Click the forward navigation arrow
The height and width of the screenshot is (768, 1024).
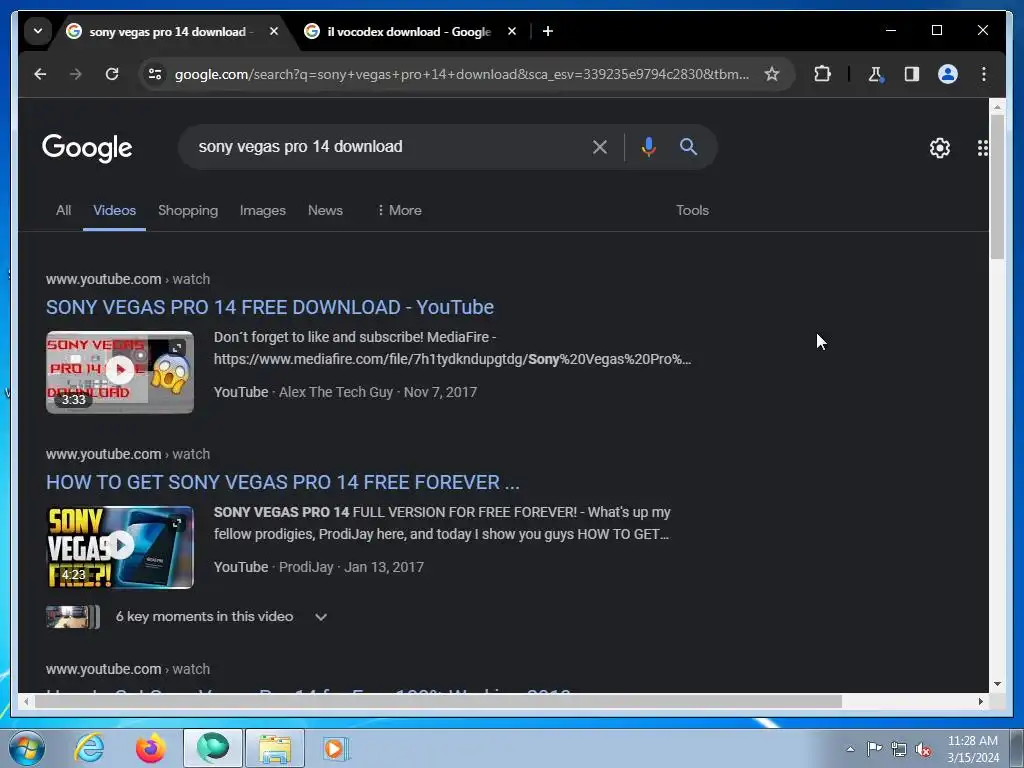76,74
